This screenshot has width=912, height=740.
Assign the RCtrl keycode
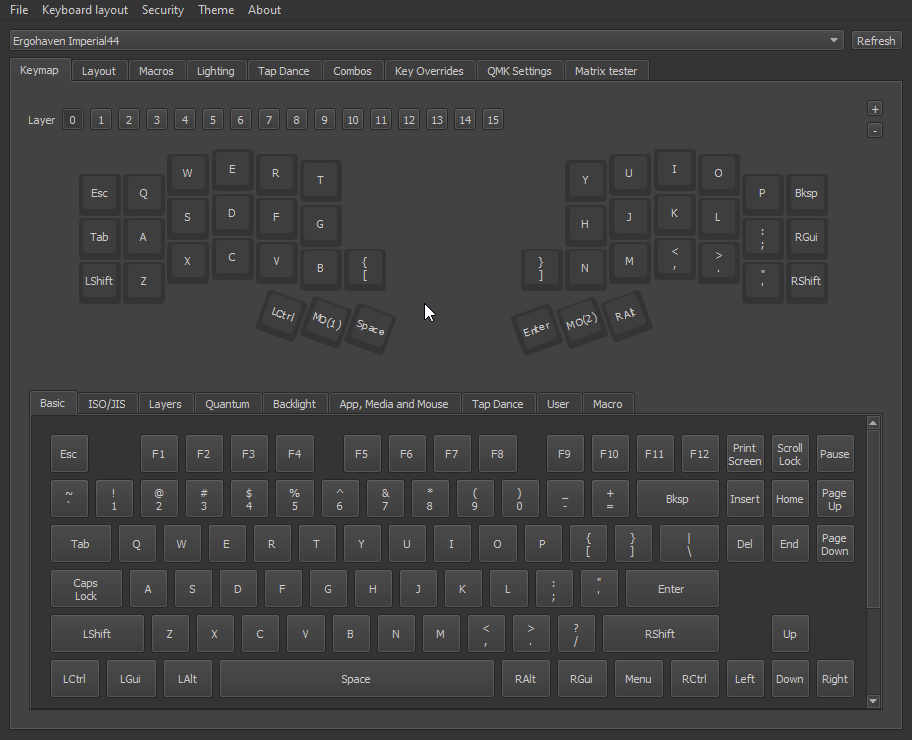(x=694, y=679)
